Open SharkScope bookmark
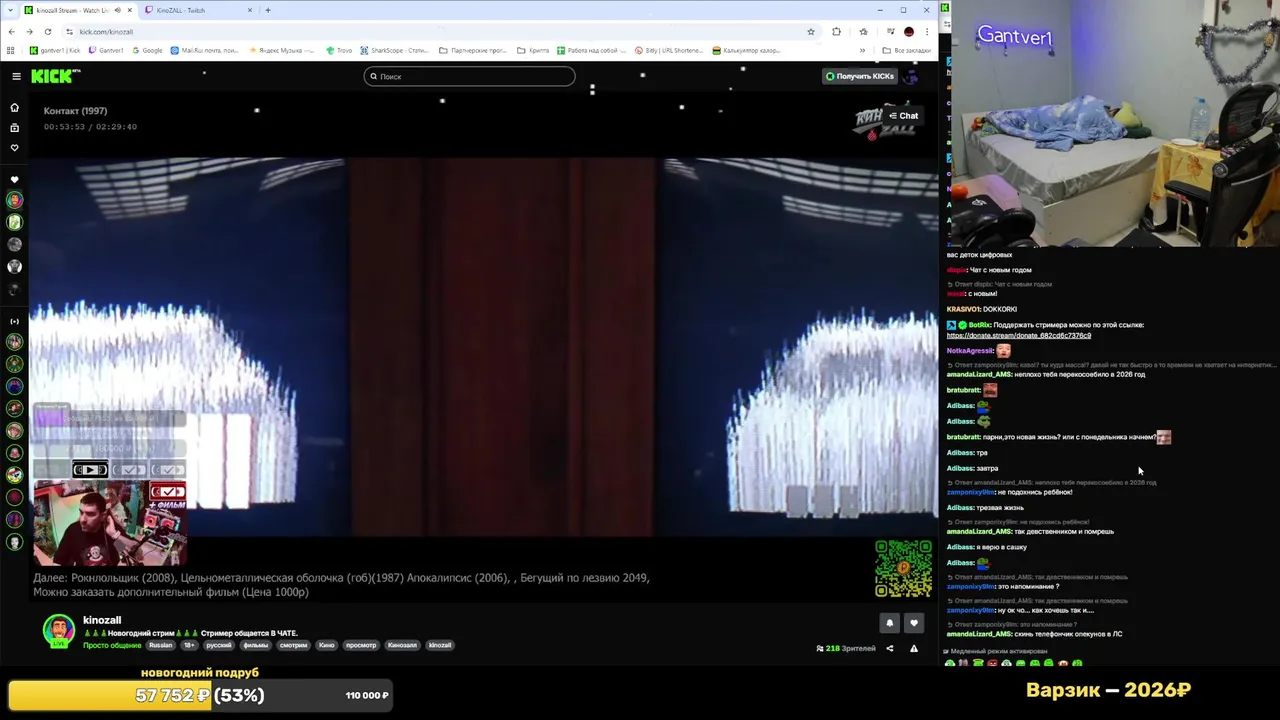This screenshot has width=1280, height=720. coord(394,50)
